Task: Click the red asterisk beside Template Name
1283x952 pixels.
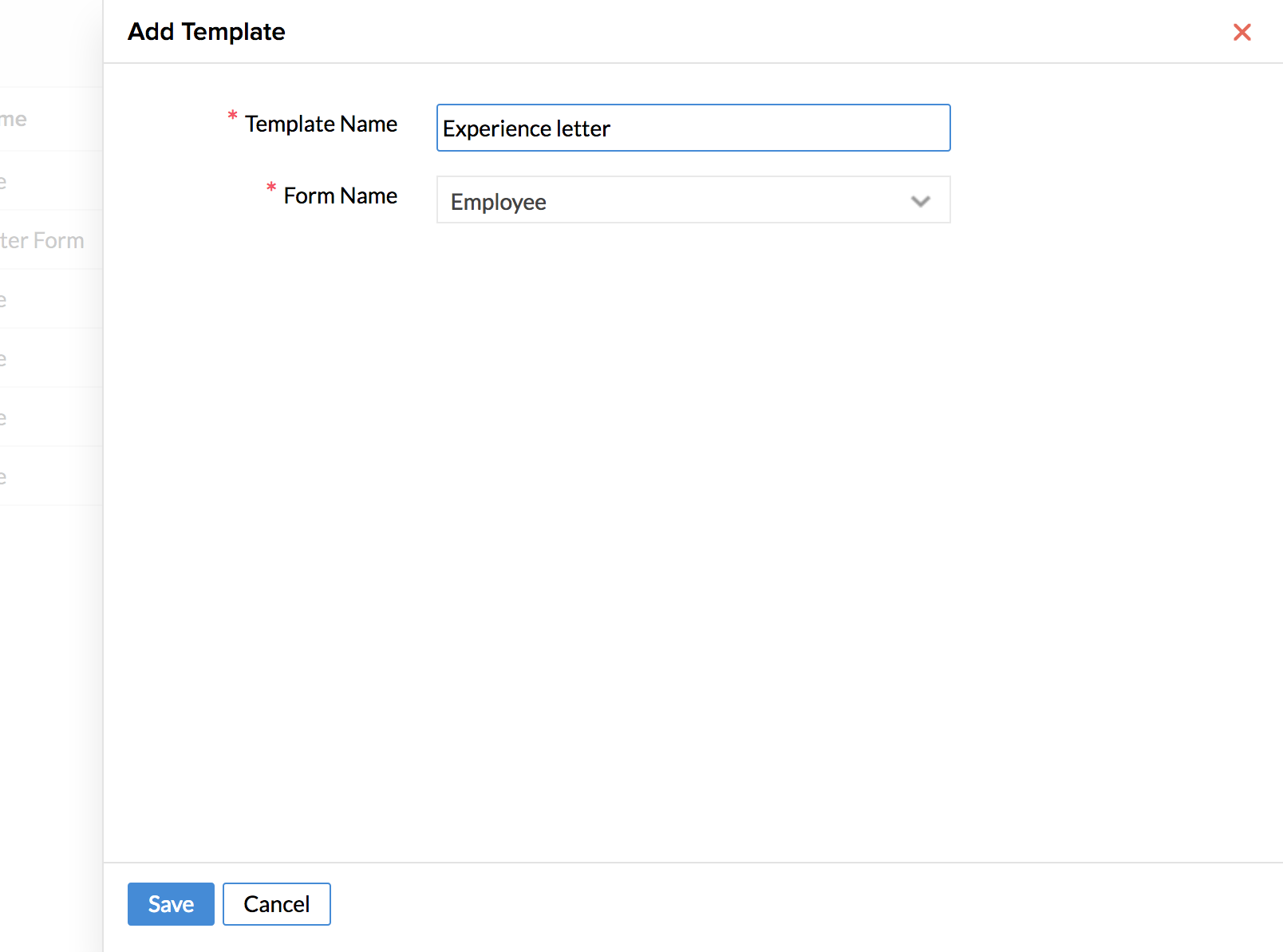Action: (232, 117)
